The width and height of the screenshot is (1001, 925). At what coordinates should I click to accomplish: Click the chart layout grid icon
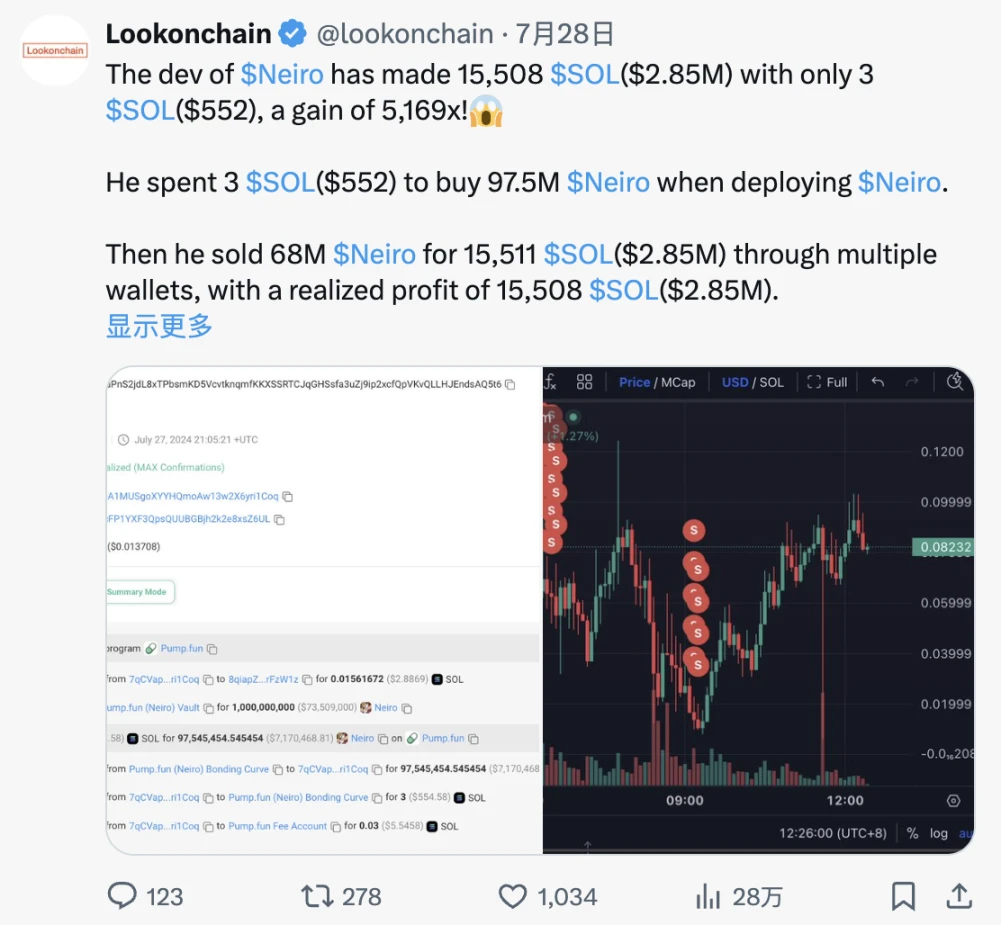click(585, 382)
